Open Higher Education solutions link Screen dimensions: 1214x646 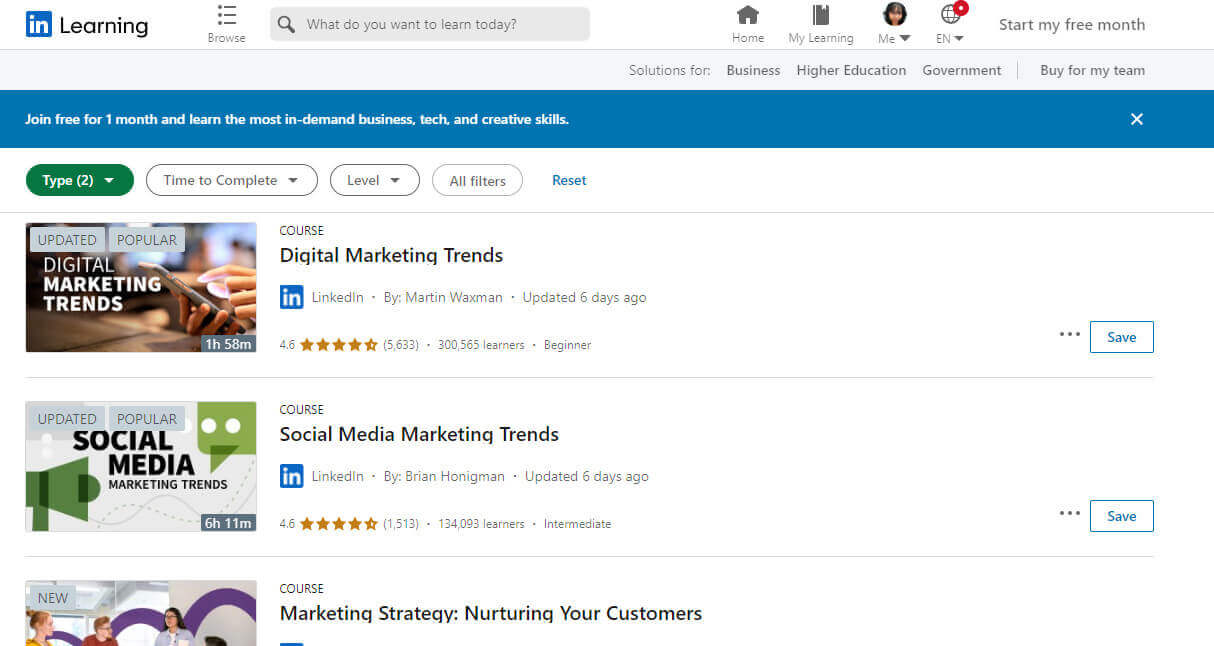pyautogui.click(x=851, y=70)
